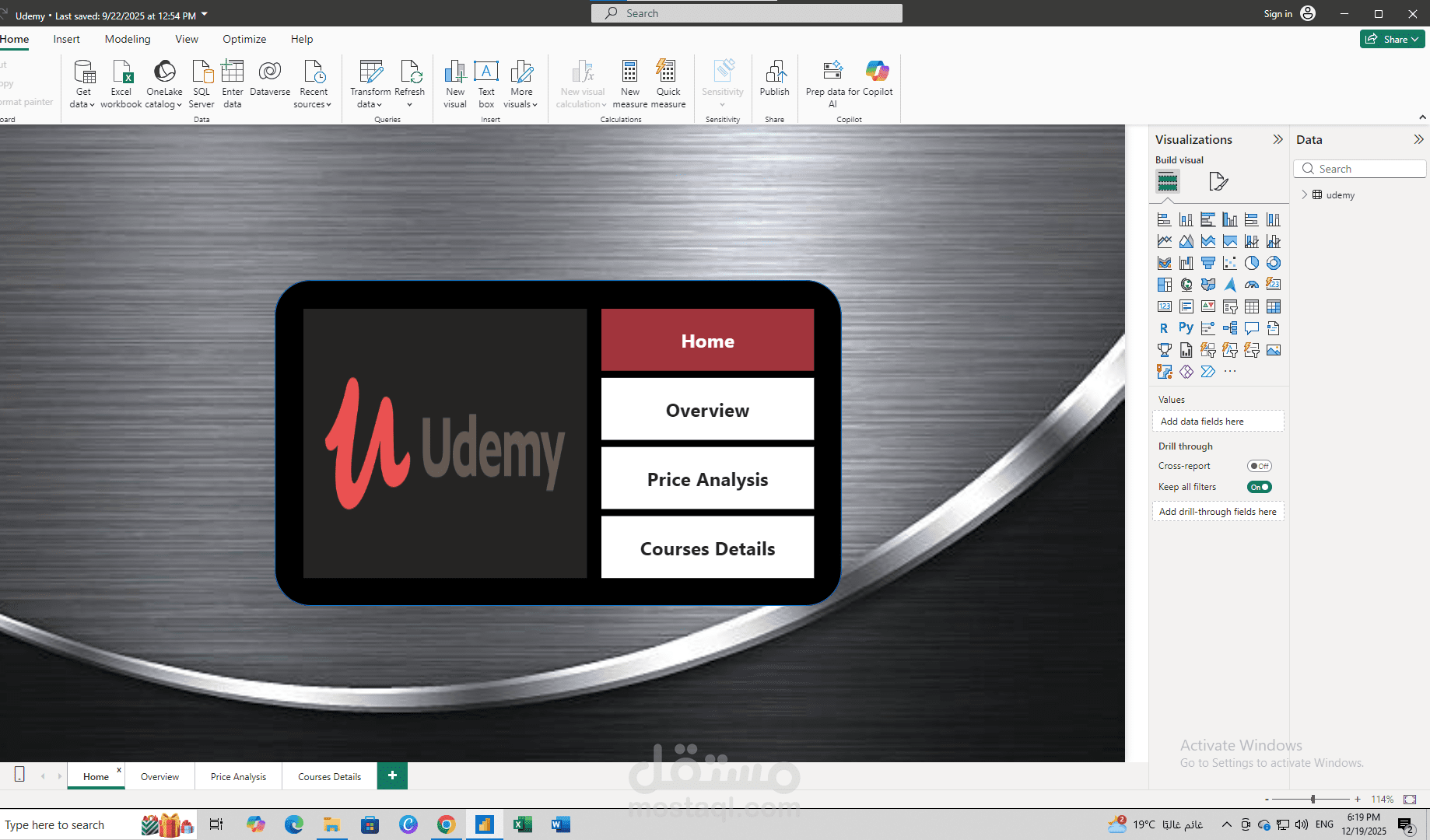1430x840 pixels.
Task: Insert a table visual
Action: [x=1251, y=306]
